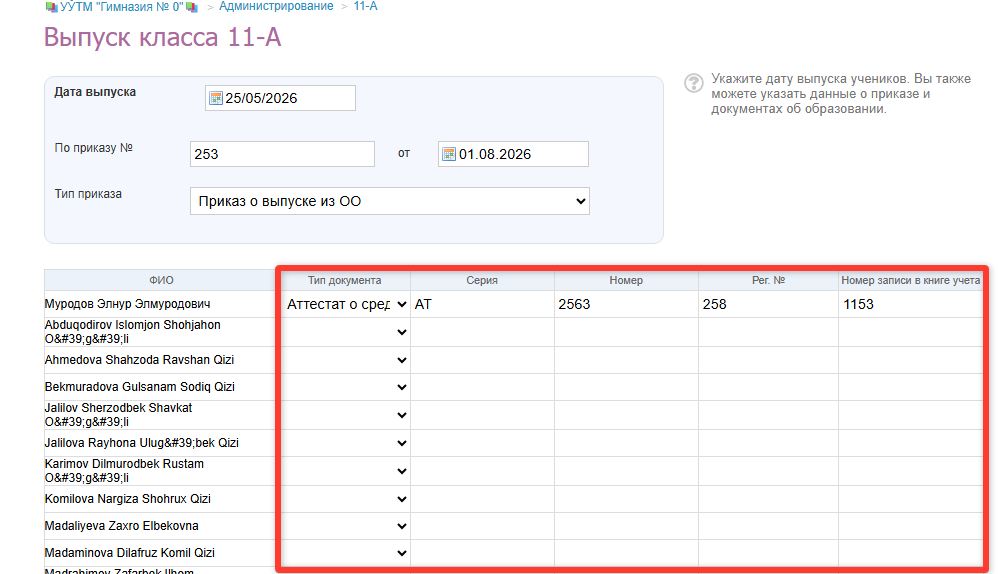Image resolution: width=1002 pixels, height=574 pixels.
Task: Click the Тип документа column header
Action: coord(344,280)
